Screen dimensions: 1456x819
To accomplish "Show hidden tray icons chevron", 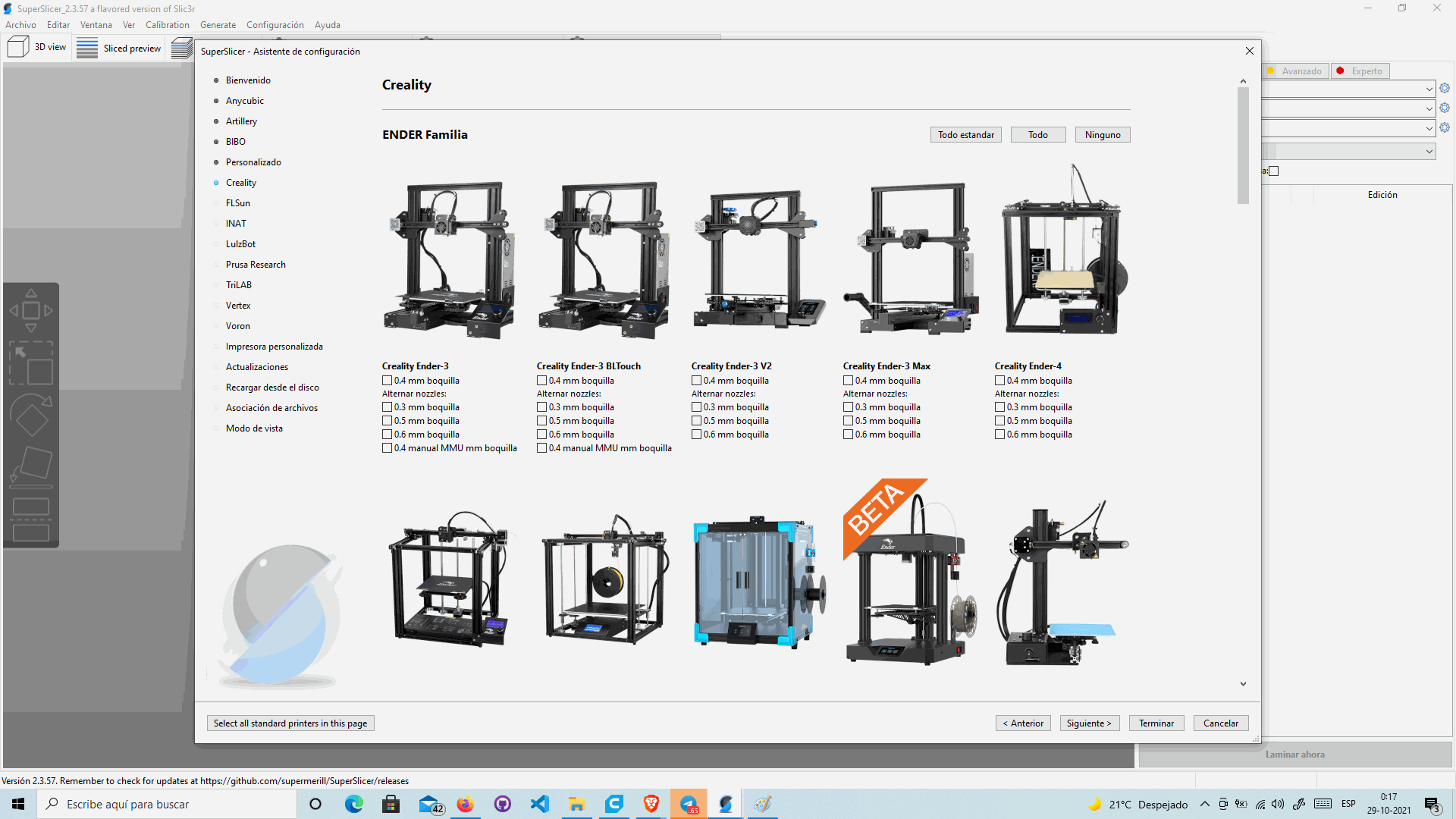I will click(1204, 804).
